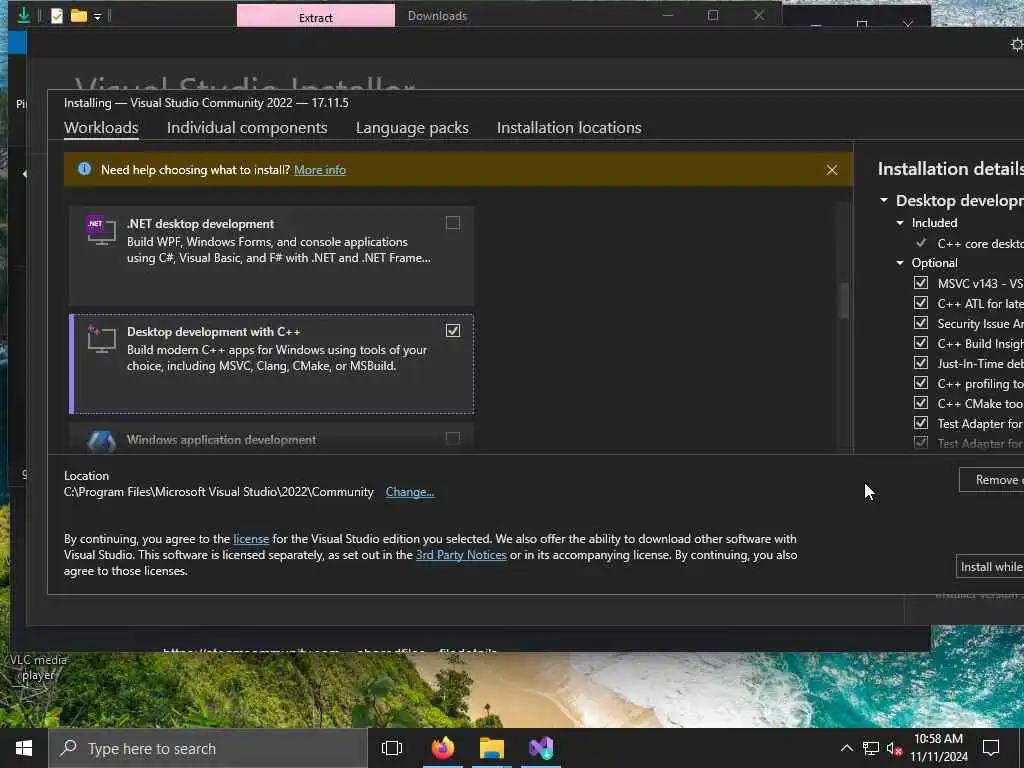Click the 'Installing — Visual Studio Community 2022' title
The height and width of the screenshot is (768, 1024).
[x=206, y=103]
